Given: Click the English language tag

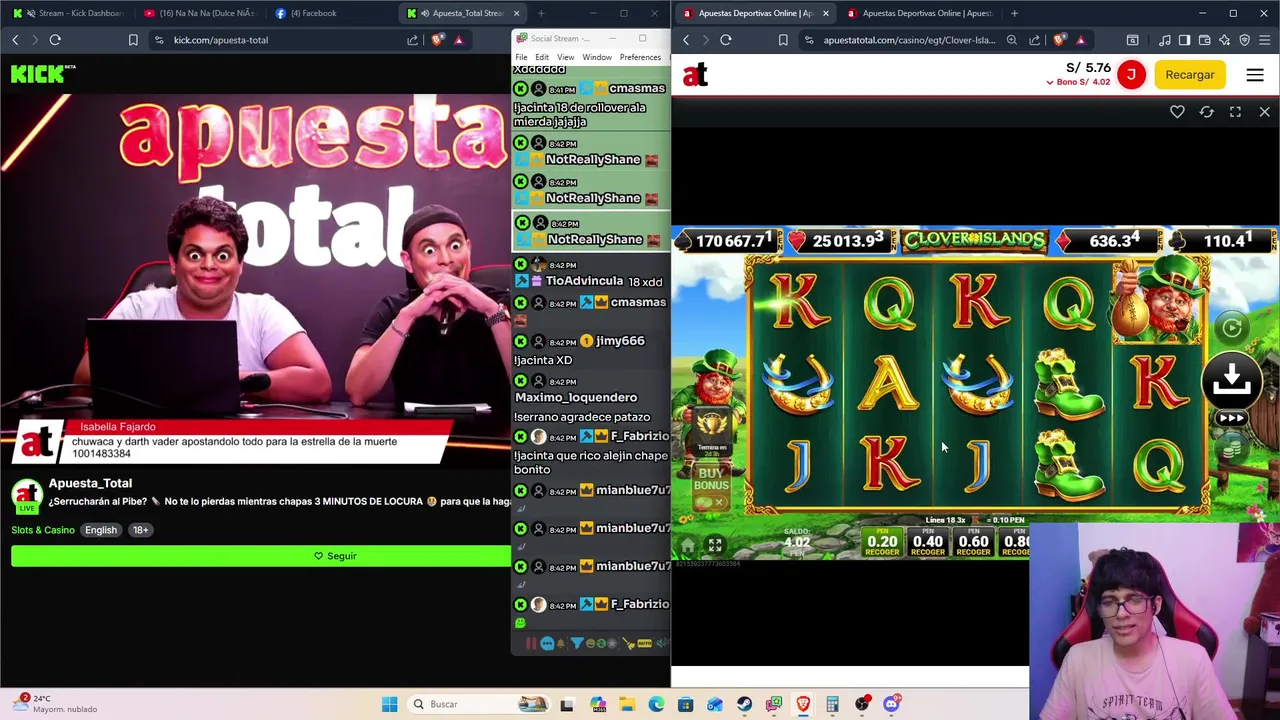Looking at the screenshot, I should 101,530.
